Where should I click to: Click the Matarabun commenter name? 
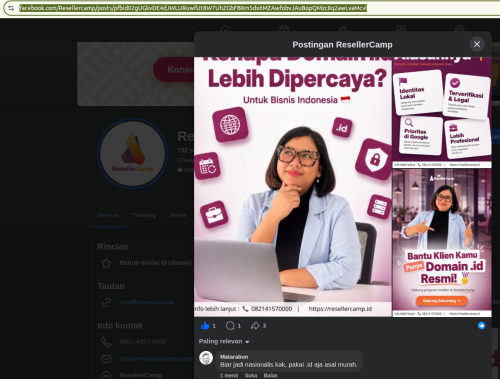(234, 357)
